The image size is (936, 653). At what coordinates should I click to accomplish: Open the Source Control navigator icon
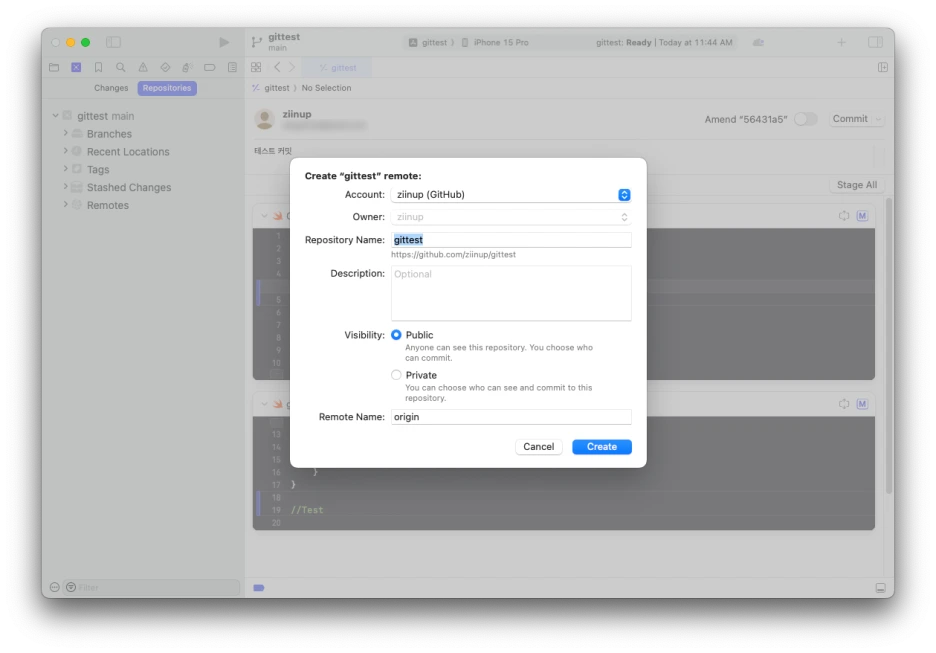coord(76,67)
